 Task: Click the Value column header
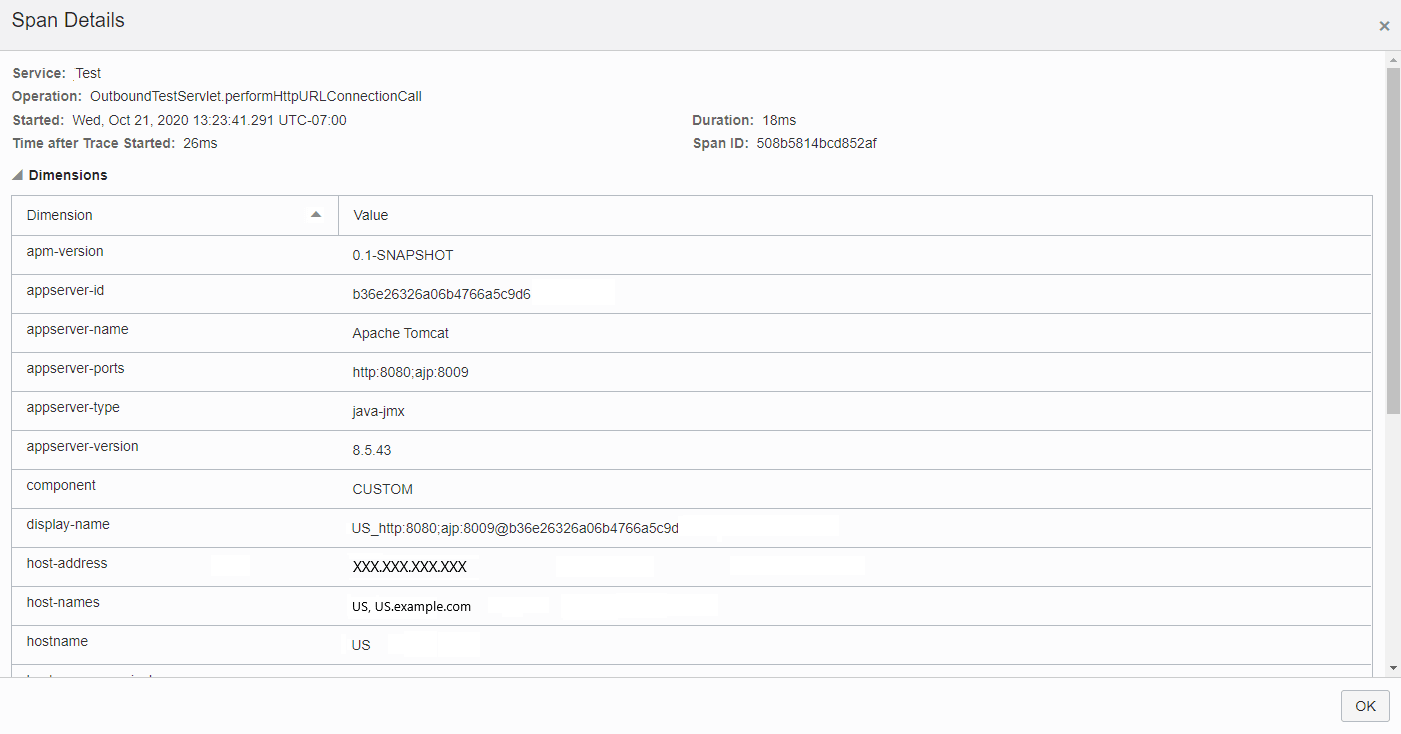(x=370, y=214)
